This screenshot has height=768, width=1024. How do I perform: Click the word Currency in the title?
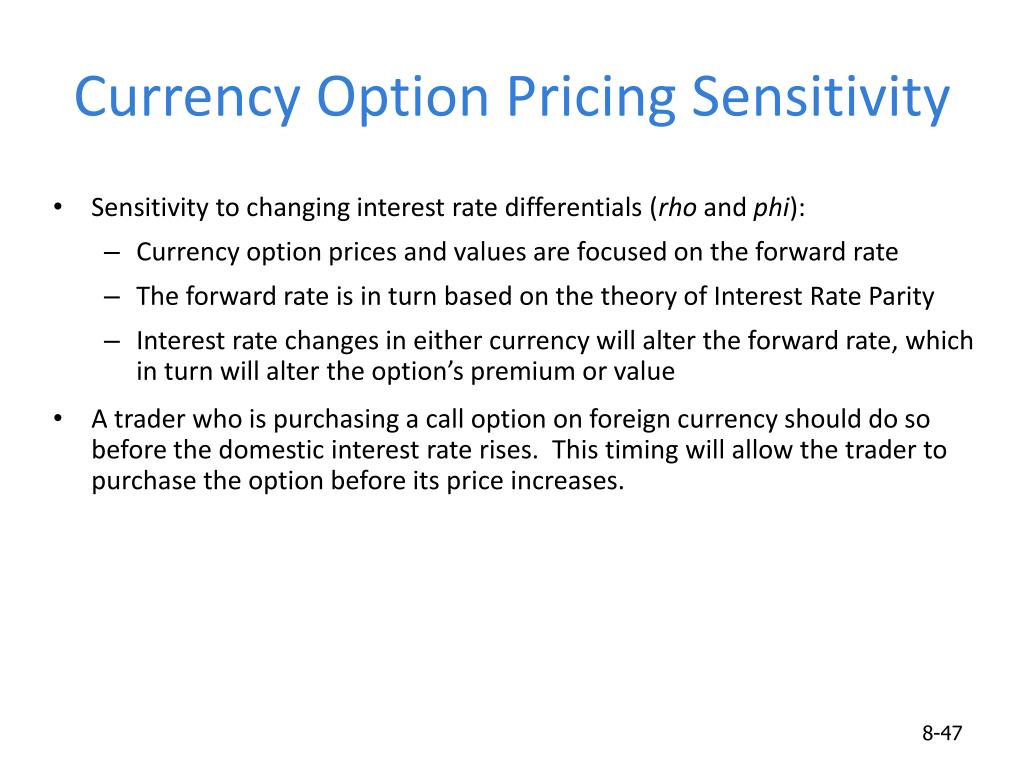[187, 98]
